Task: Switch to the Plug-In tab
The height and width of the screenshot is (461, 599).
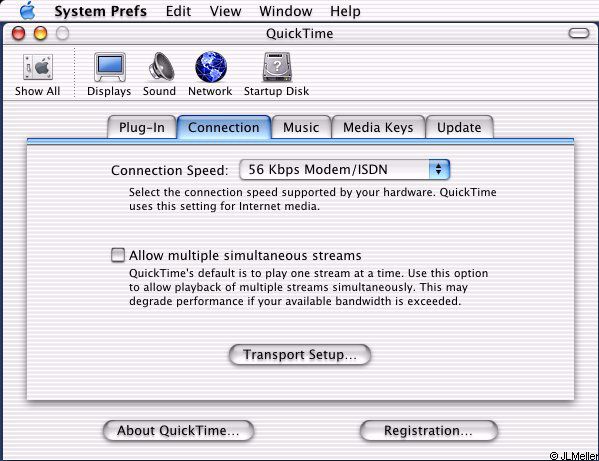Action: pos(142,127)
